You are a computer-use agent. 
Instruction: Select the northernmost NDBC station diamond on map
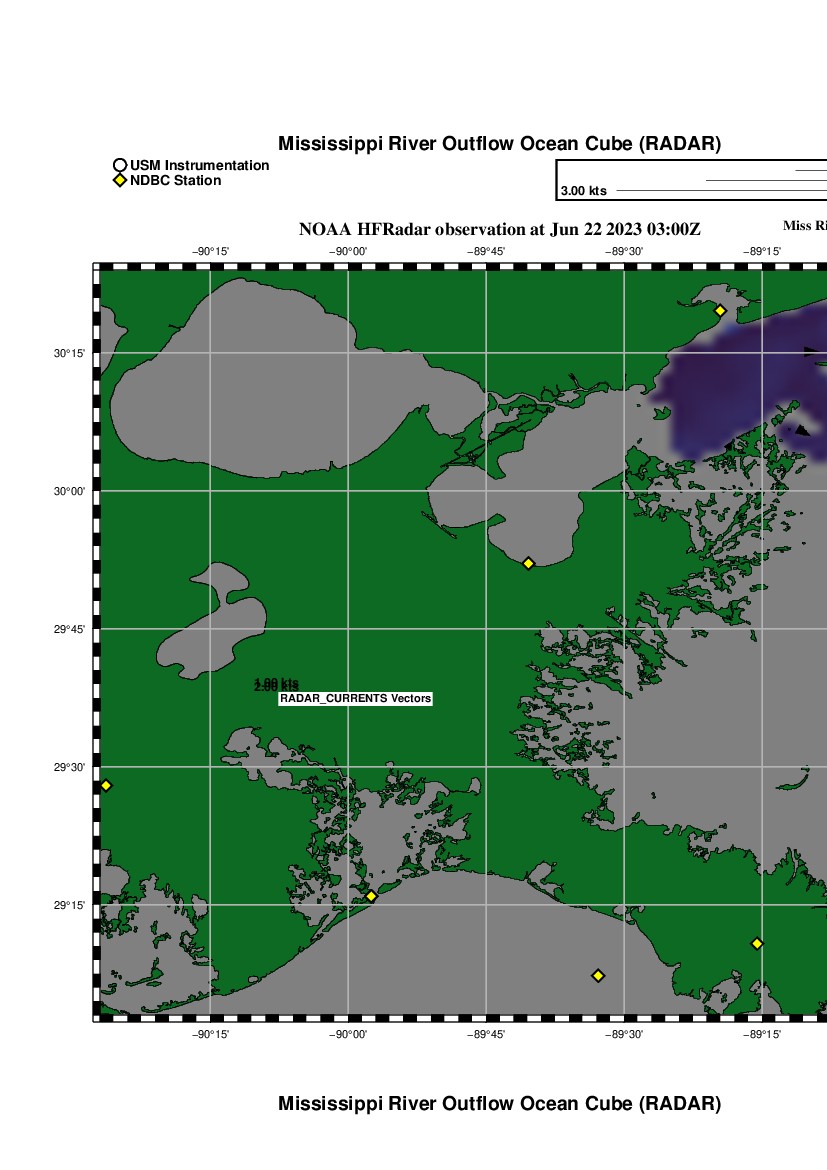pos(719,310)
